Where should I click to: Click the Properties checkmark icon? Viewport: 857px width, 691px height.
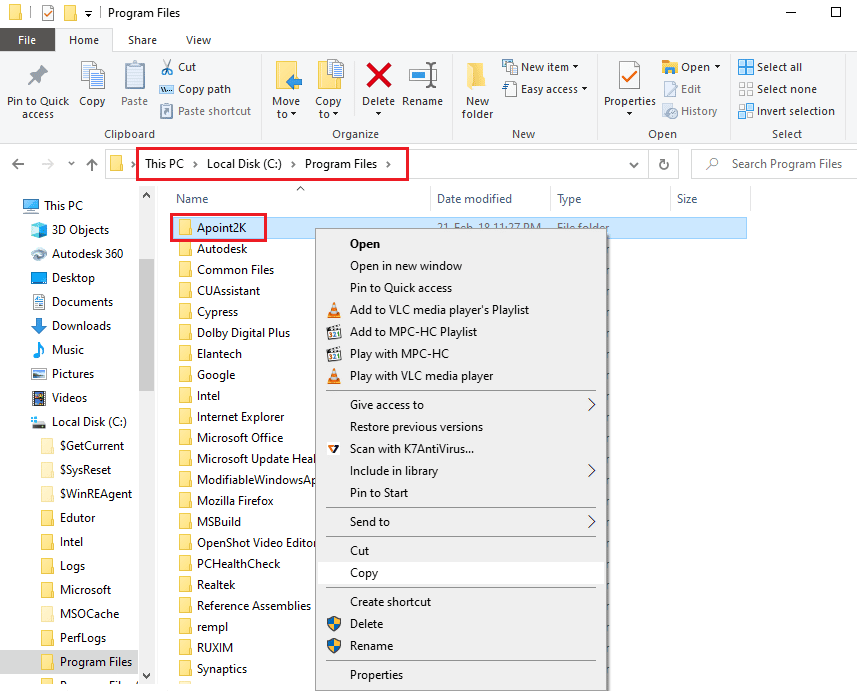[x=629, y=75]
